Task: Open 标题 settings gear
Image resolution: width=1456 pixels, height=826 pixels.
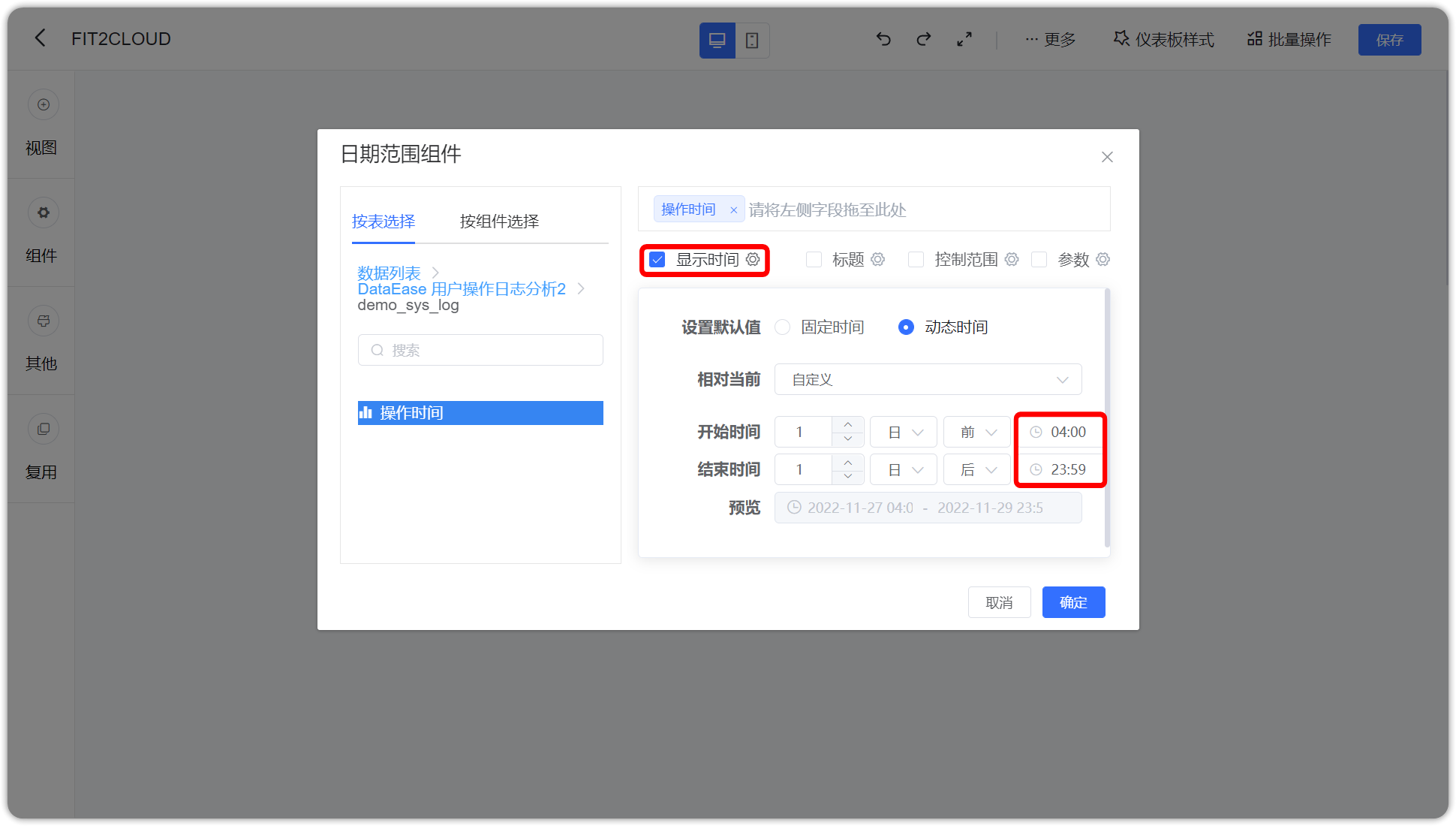Action: click(877, 260)
